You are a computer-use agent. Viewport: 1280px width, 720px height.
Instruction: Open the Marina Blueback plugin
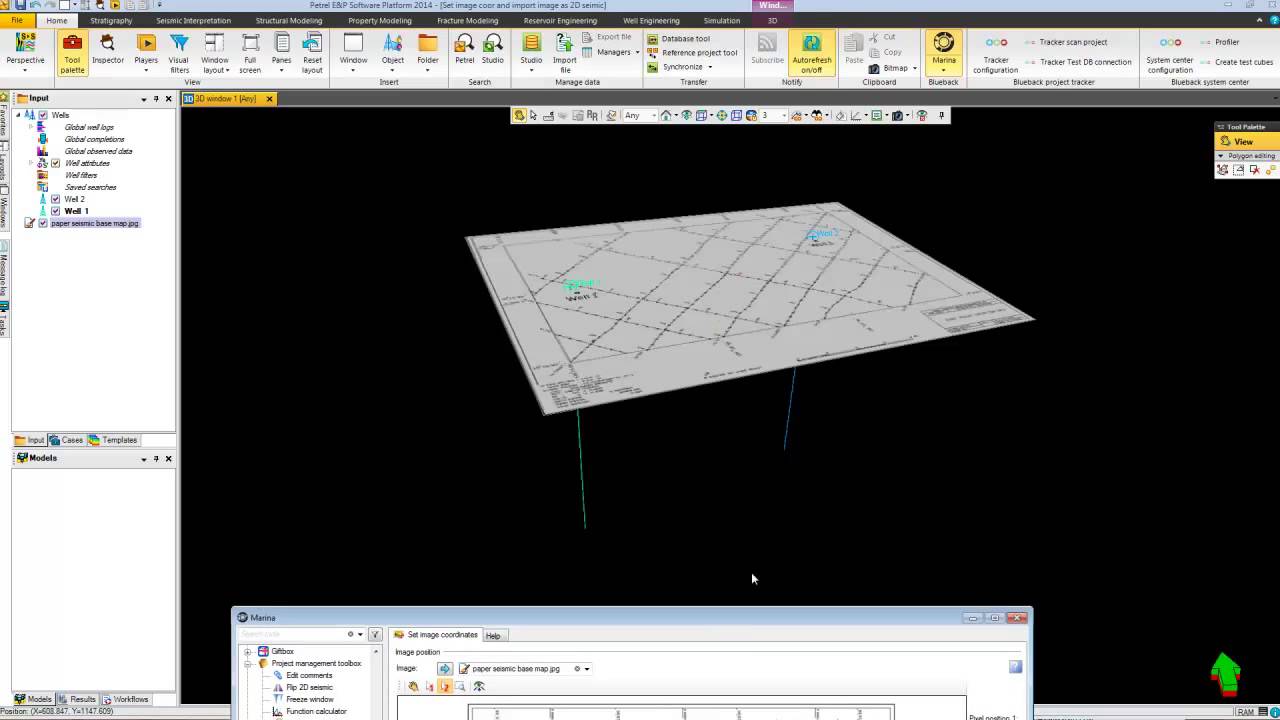(944, 54)
